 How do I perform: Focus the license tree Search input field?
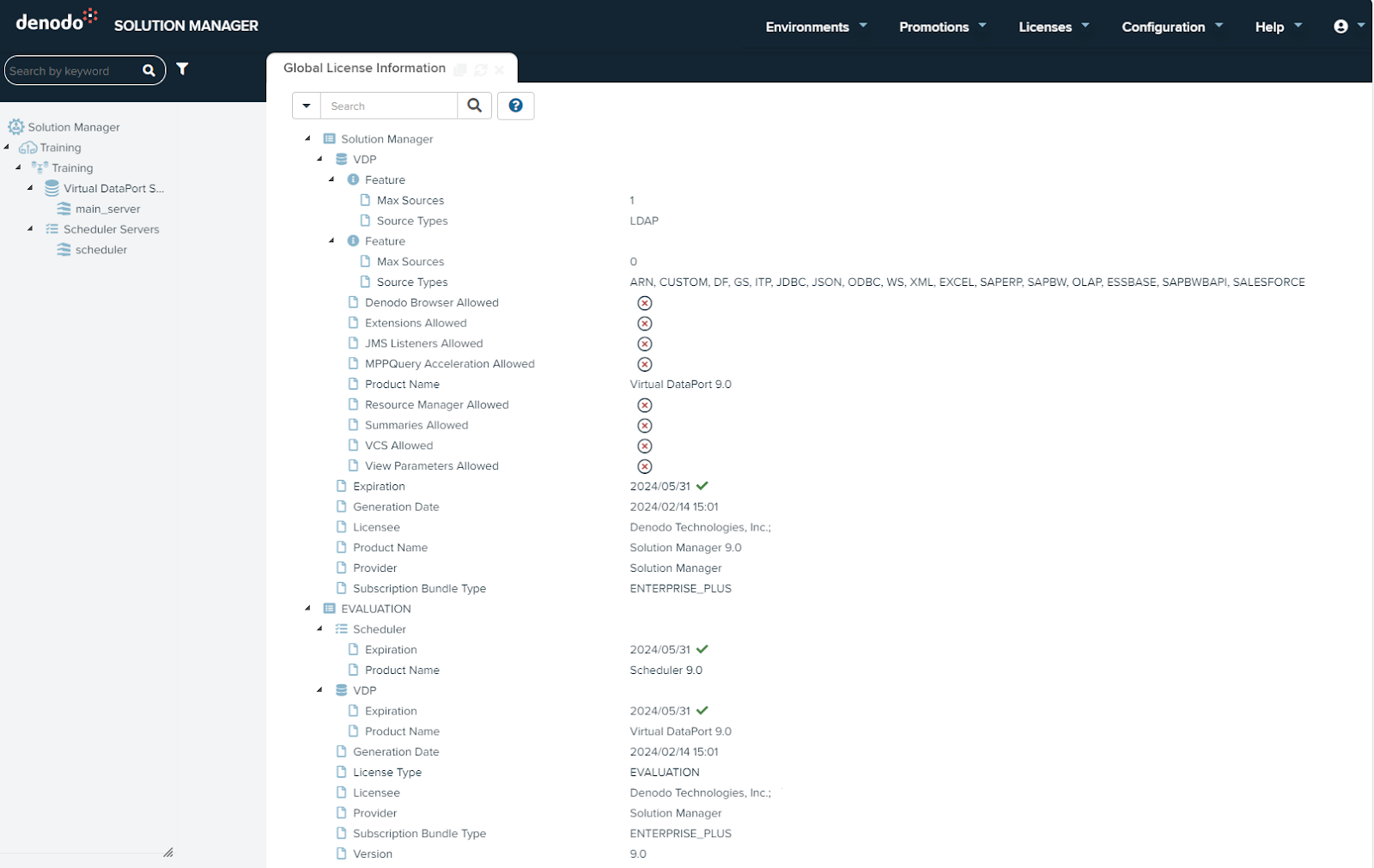pyautogui.click(x=389, y=106)
